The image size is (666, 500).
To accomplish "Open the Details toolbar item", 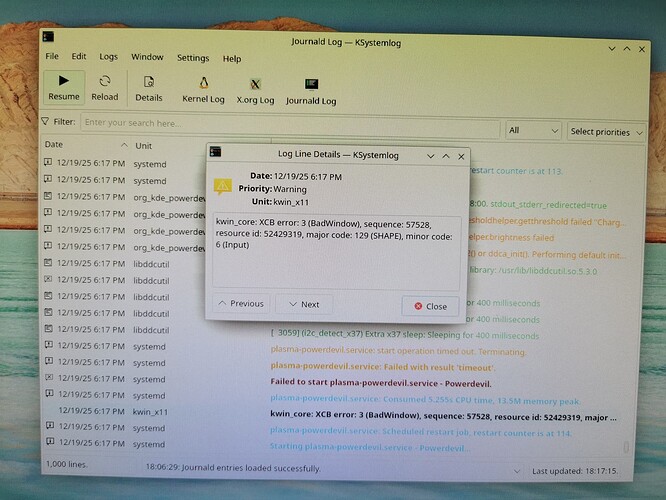I will pyautogui.click(x=149, y=89).
